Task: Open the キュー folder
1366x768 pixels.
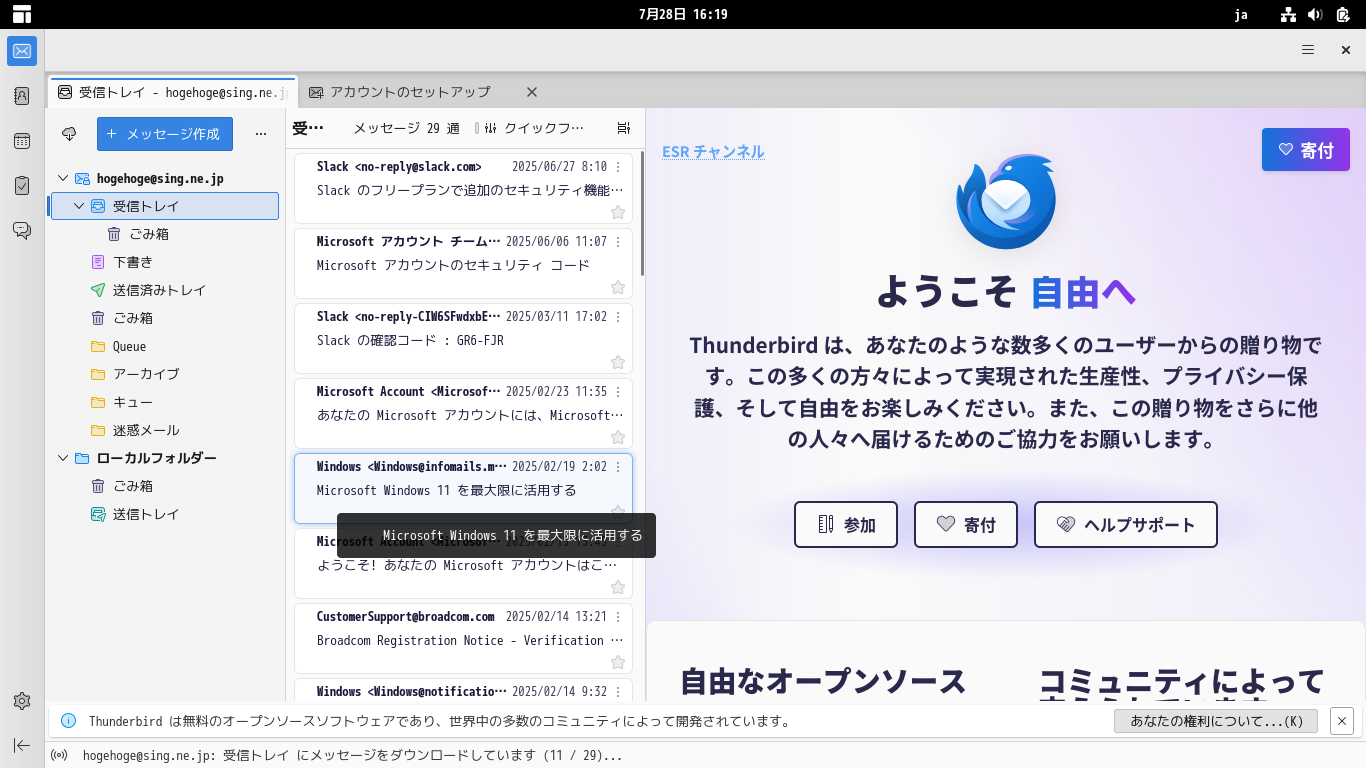Action: coord(165,402)
